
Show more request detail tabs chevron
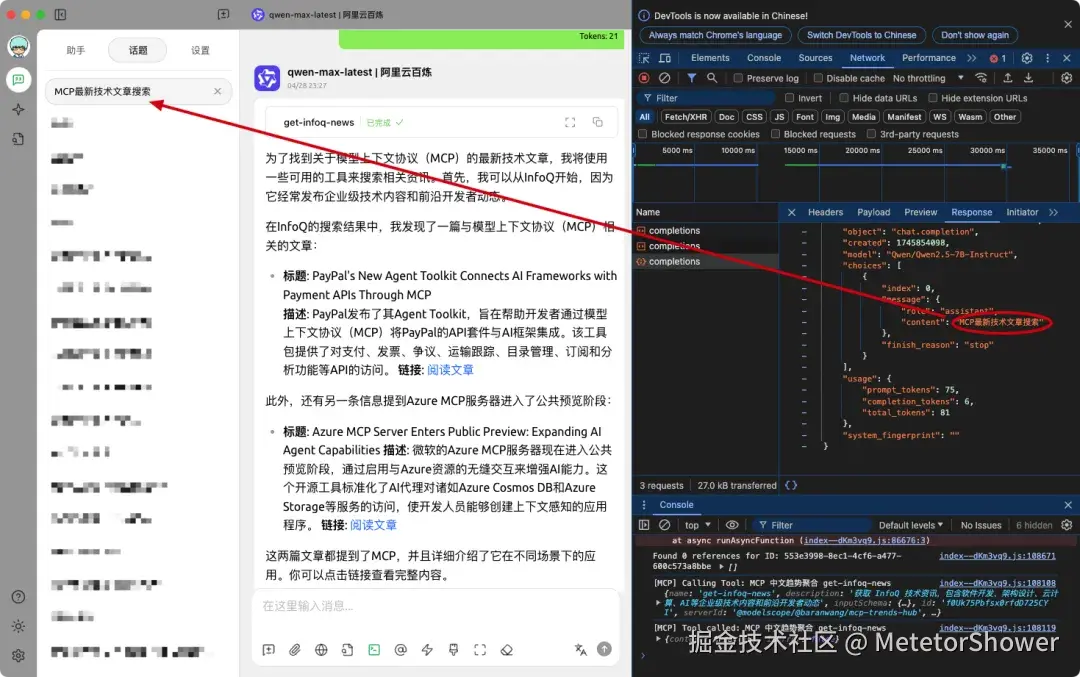[x=1053, y=213]
